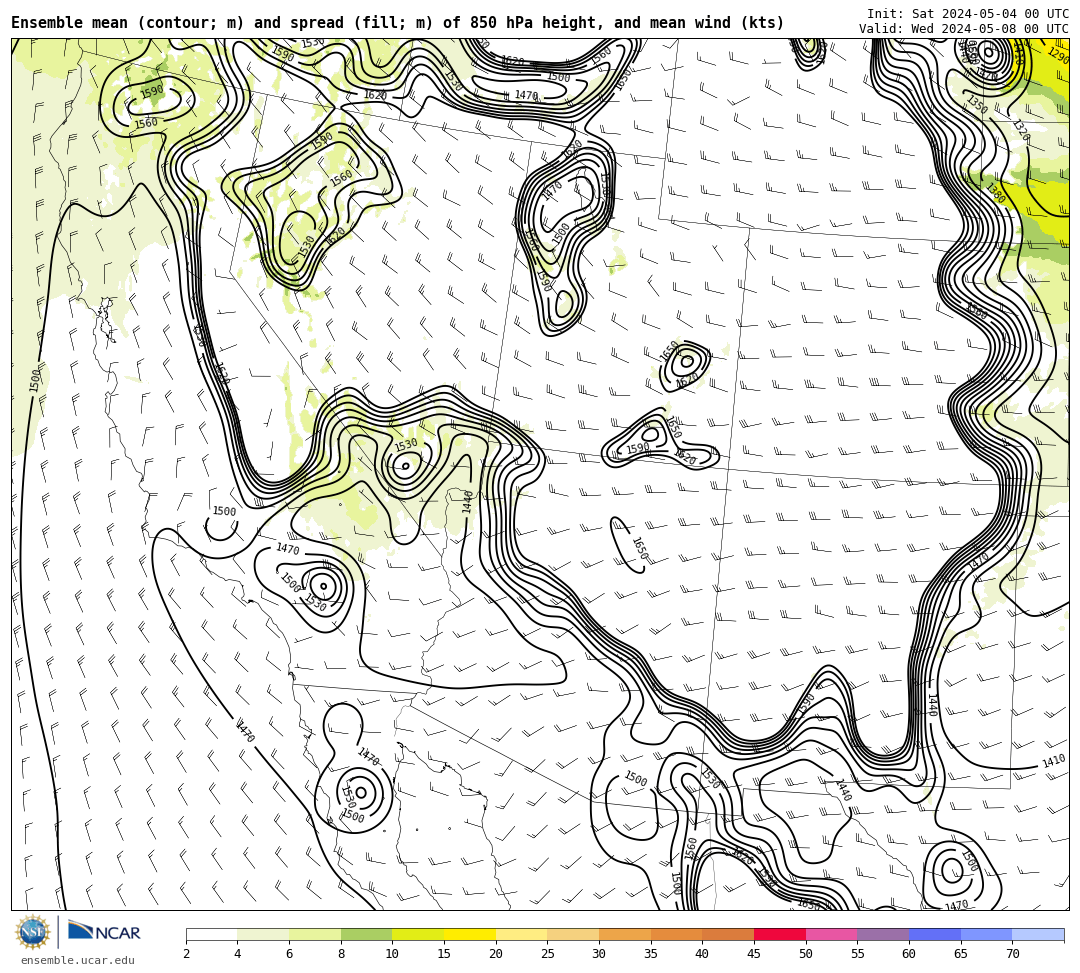This screenshot has width=1080, height=973.
Task: Pick the light orange 25–30 colorbar segment
Action: click(x=573, y=934)
